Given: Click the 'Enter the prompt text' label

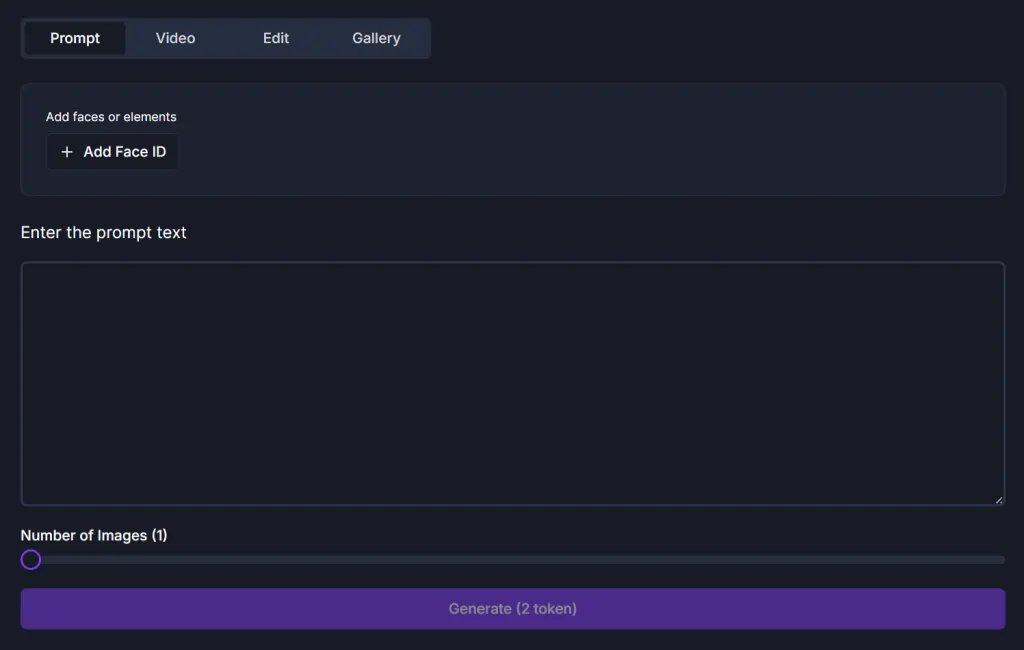Looking at the screenshot, I should tap(103, 232).
